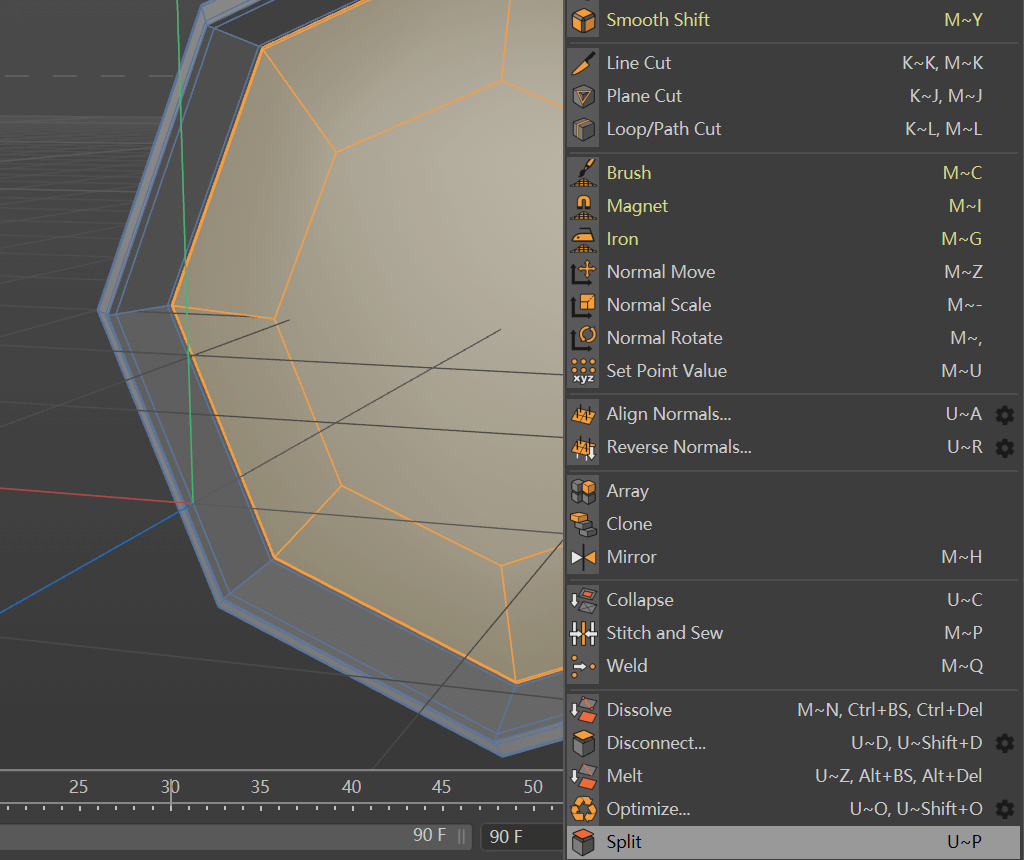The image size is (1024, 860).
Task: Choose Plane Cut menu entry
Action: (x=793, y=96)
